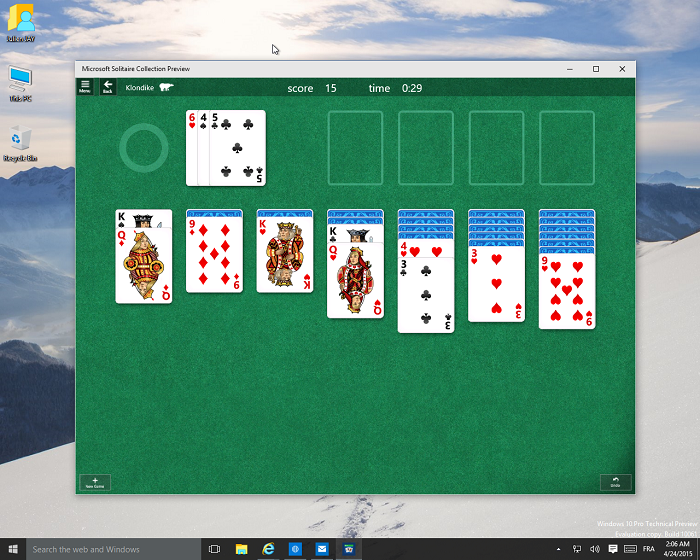Click the King of spades card

(x=144, y=219)
